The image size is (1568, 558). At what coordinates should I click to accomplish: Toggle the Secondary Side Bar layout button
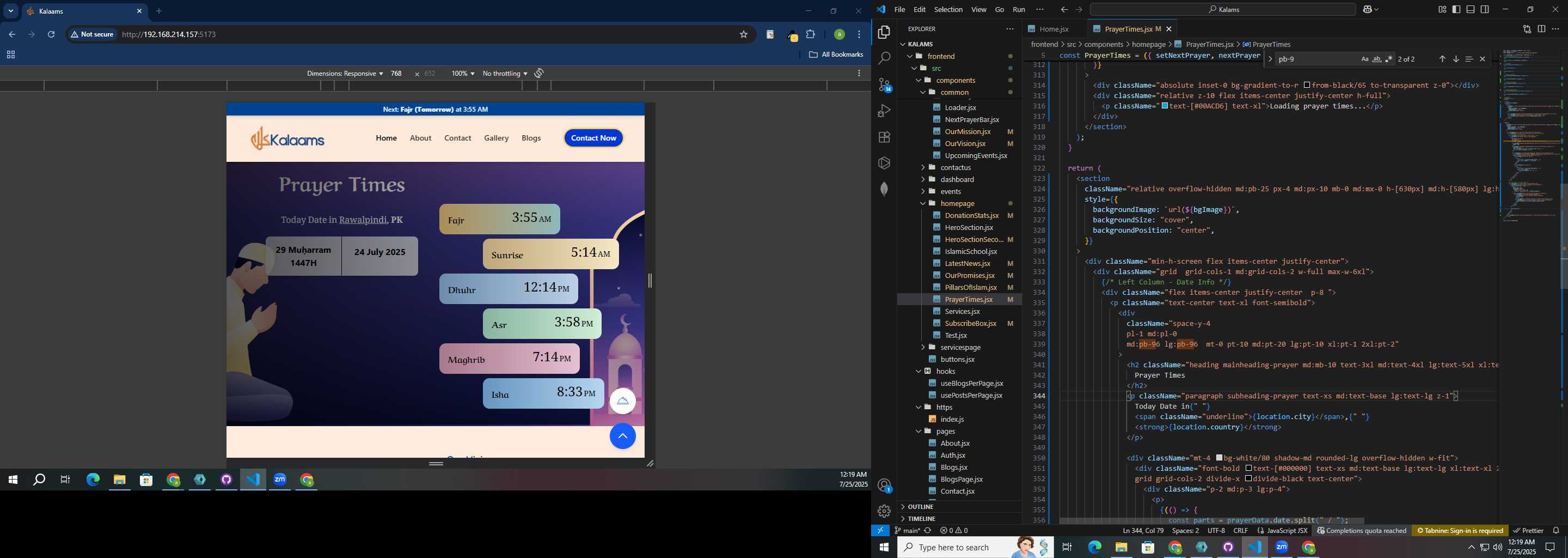tap(1485, 9)
